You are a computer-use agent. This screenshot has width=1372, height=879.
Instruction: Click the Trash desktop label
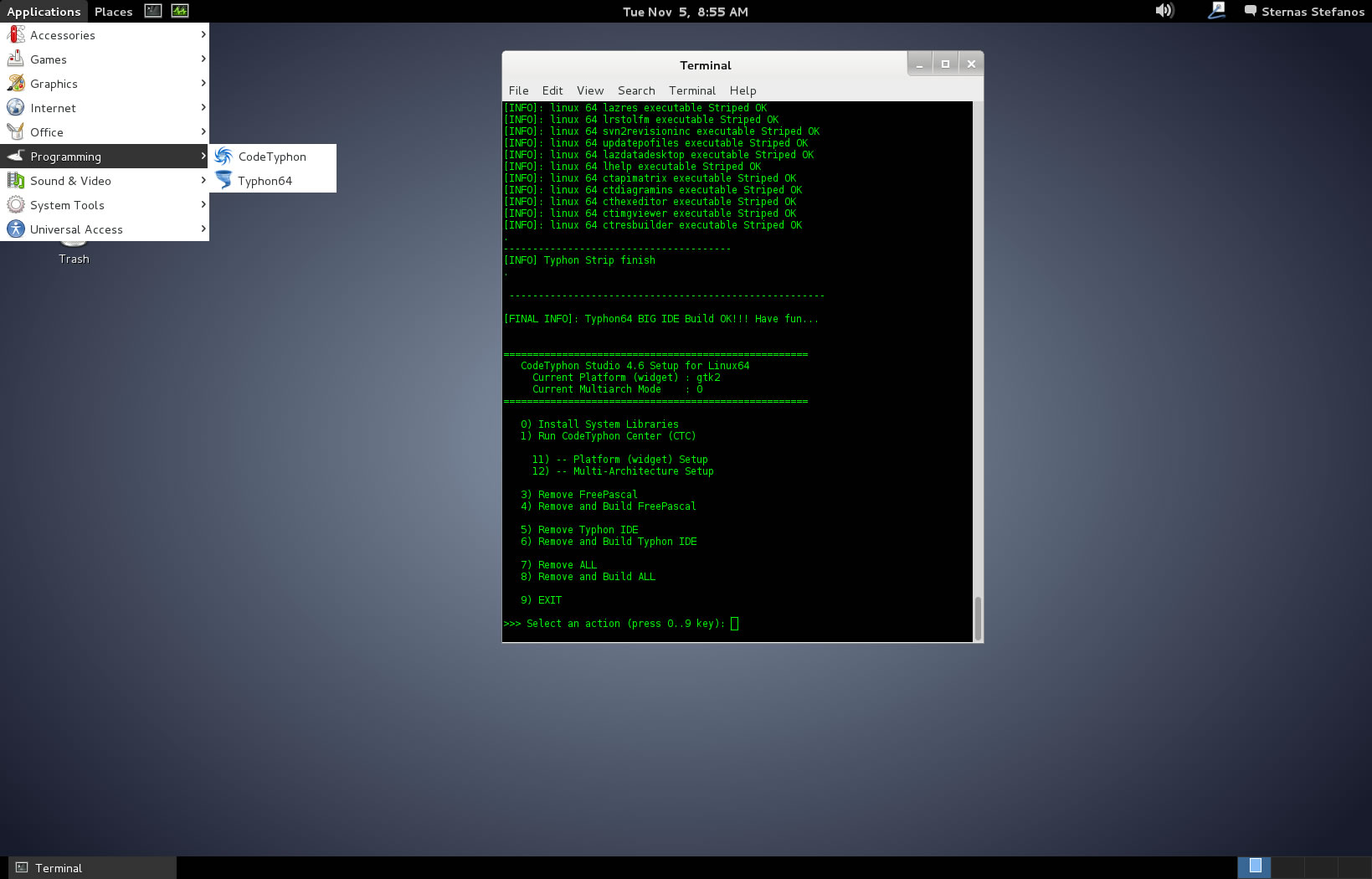coord(74,259)
